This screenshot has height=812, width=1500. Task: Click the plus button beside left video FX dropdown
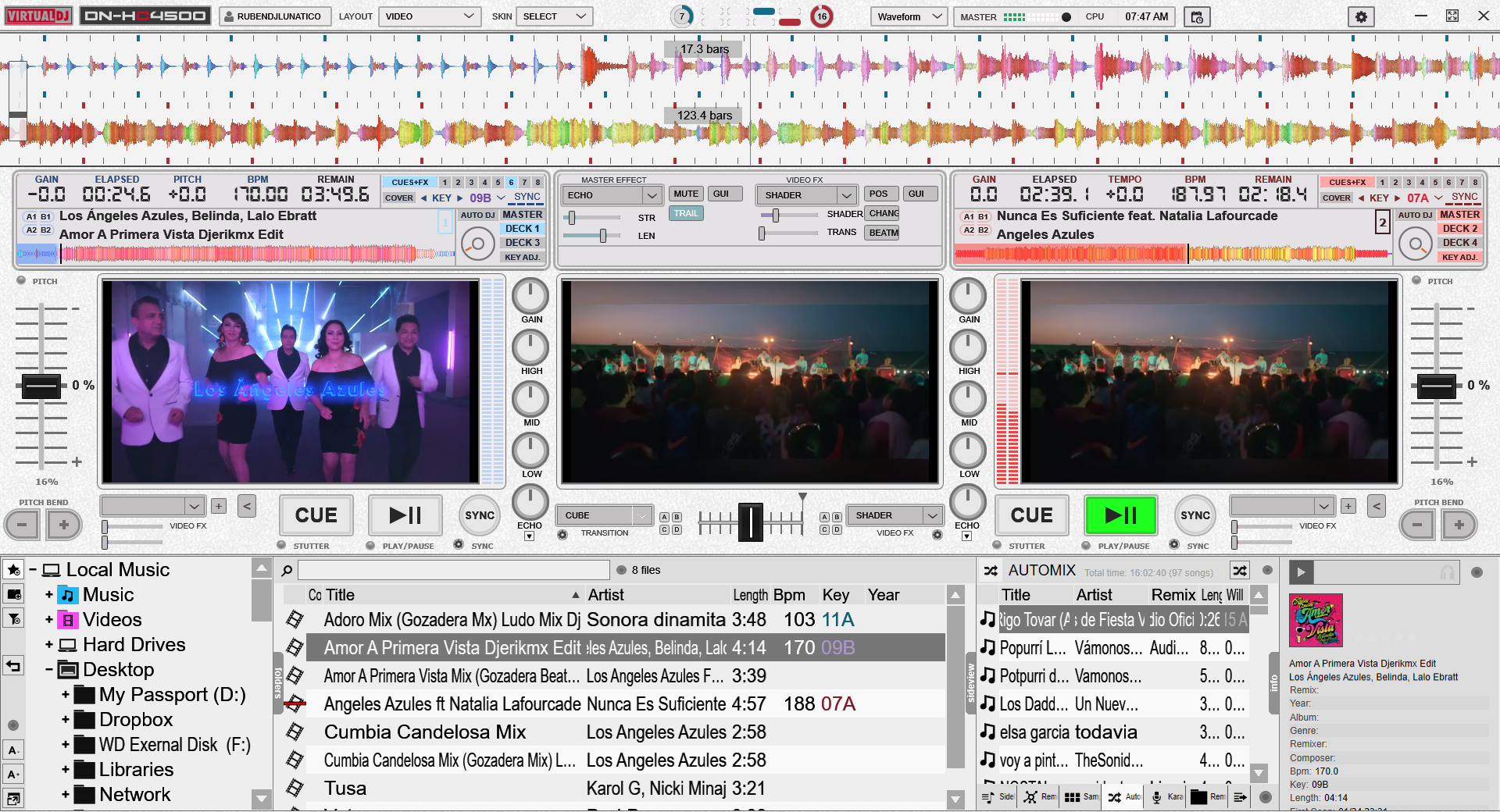(219, 506)
